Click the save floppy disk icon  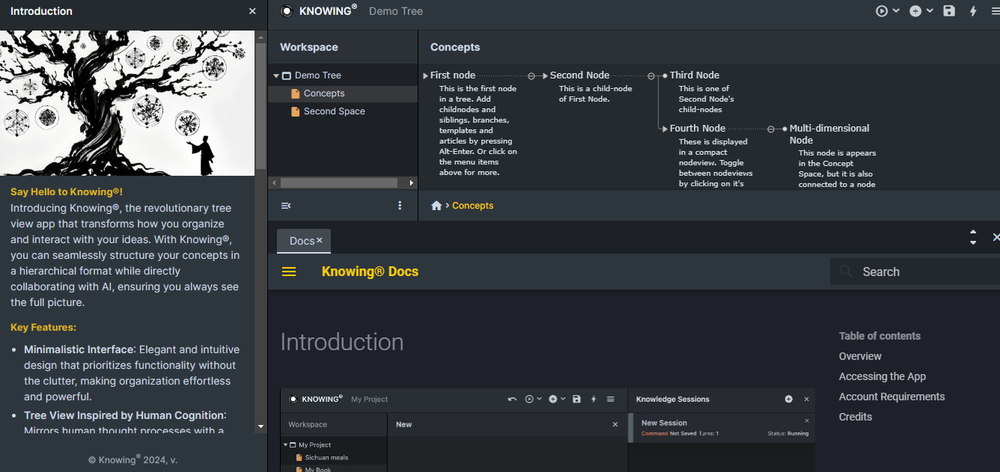click(x=949, y=11)
